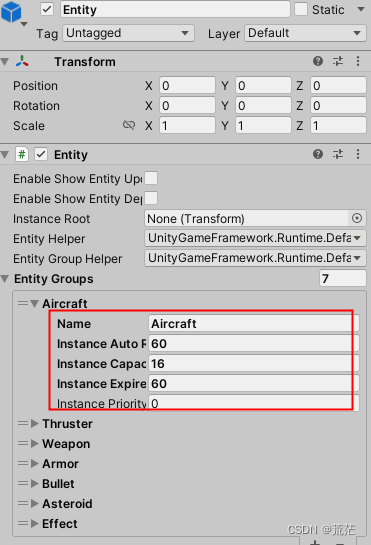
Task: Click the Aircraft Name text field
Action: [253, 324]
